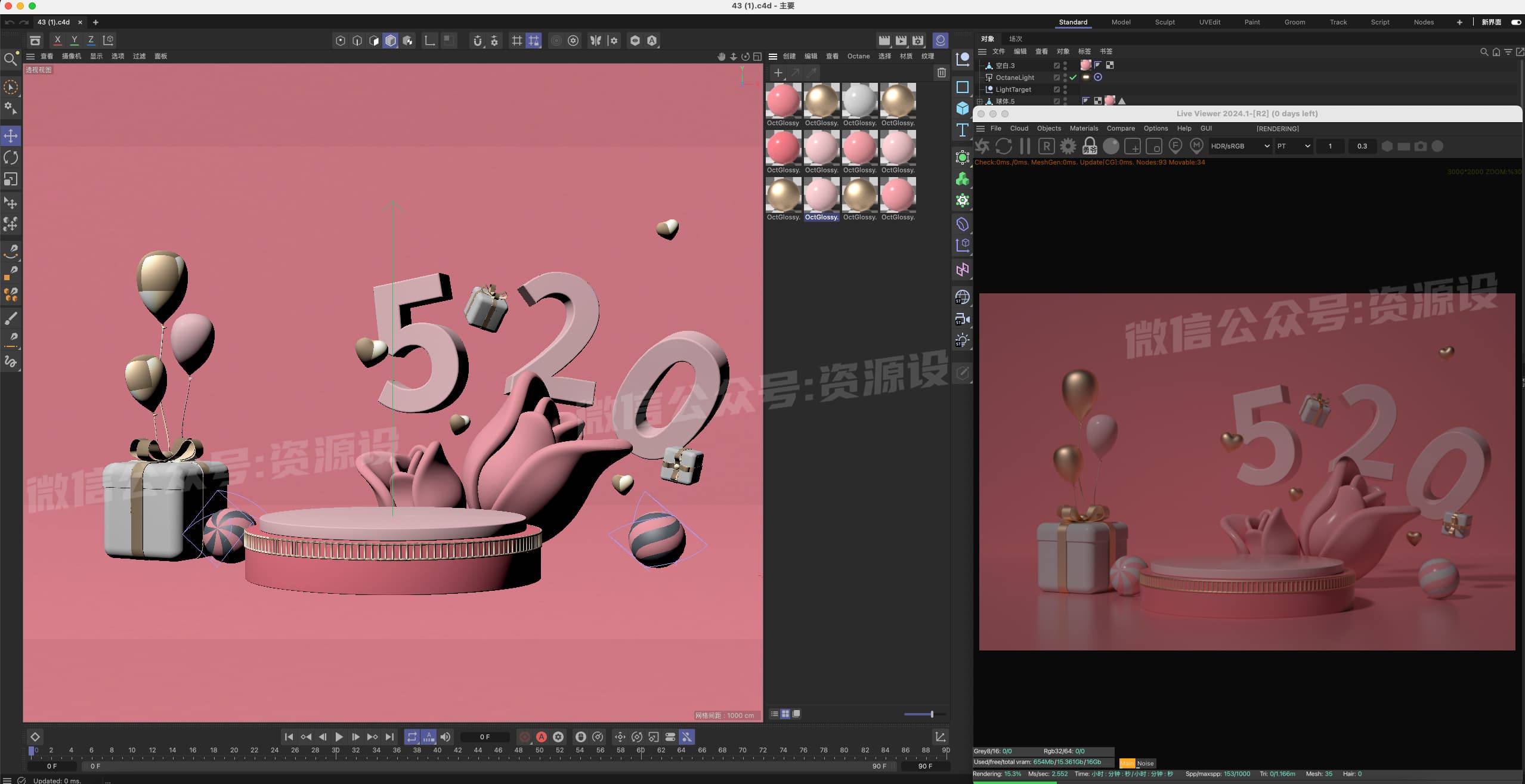Go to the end of animation button
Screen dimensions: 1525x784
click(x=389, y=737)
